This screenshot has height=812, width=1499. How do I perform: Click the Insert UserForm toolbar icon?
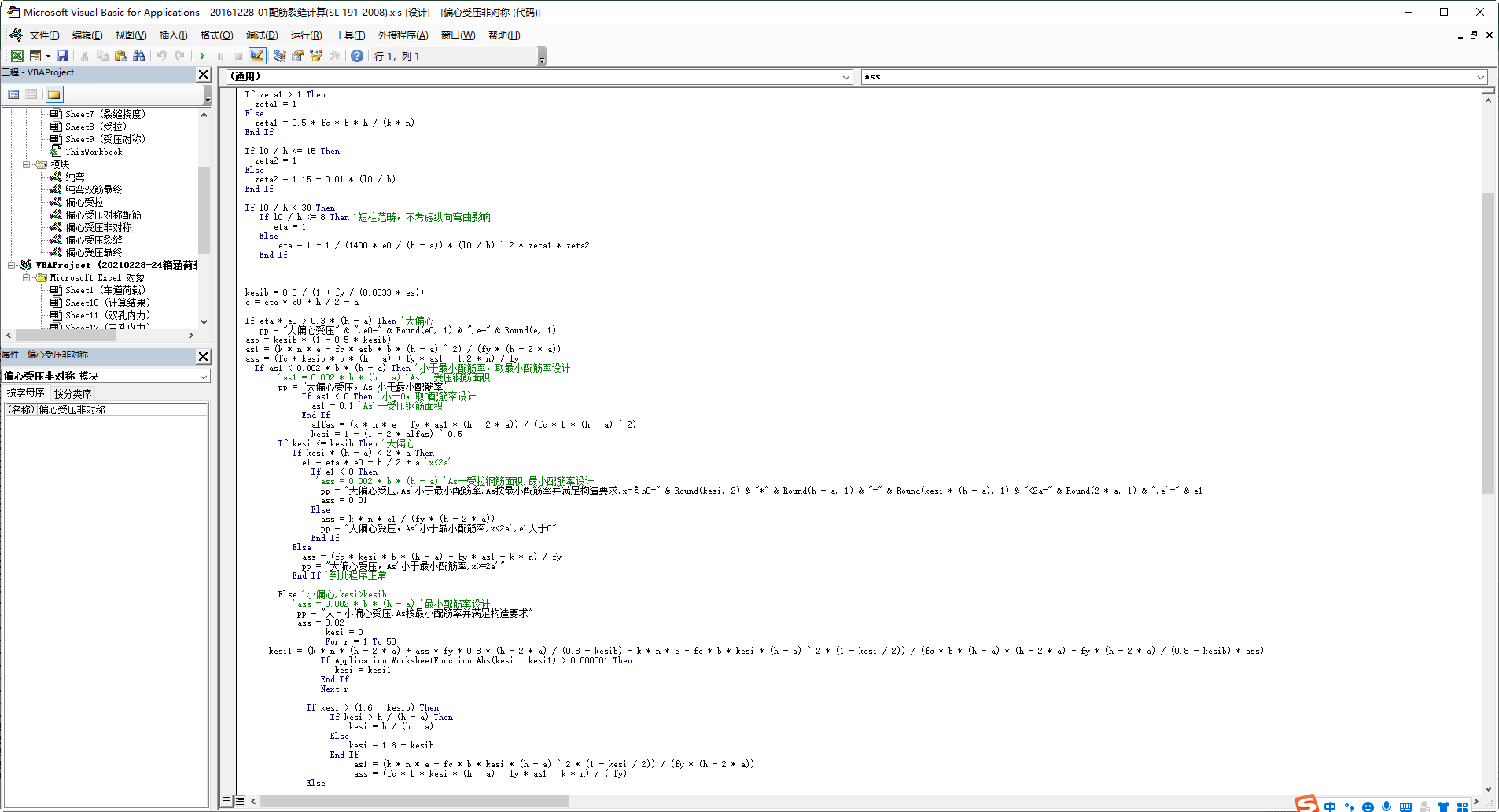coord(35,56)
